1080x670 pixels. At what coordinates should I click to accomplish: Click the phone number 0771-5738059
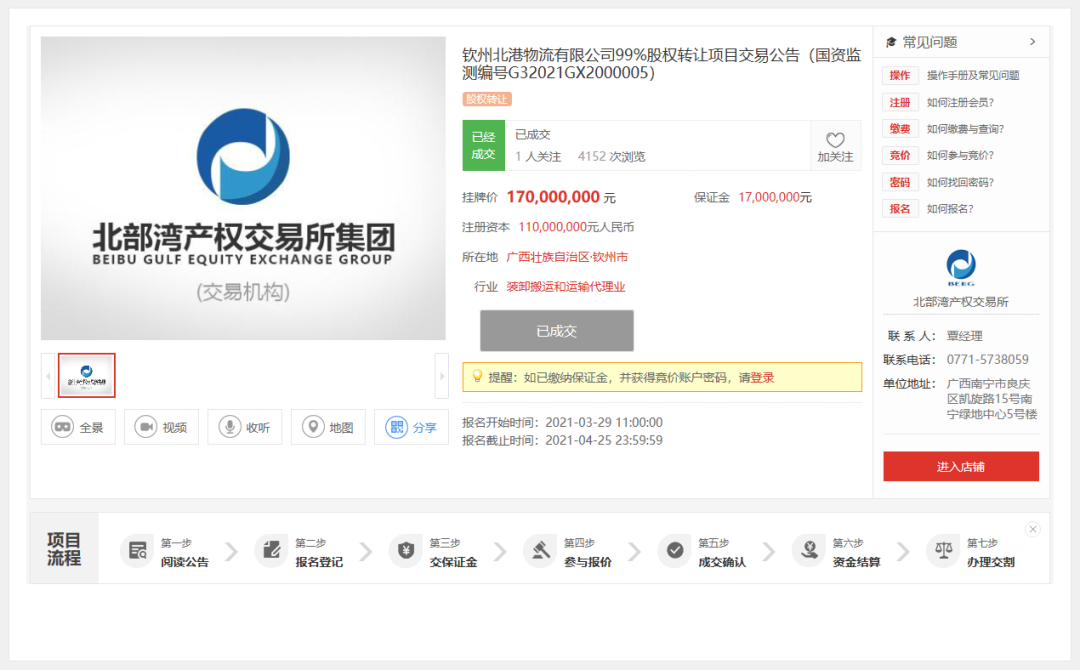(987, 359)
